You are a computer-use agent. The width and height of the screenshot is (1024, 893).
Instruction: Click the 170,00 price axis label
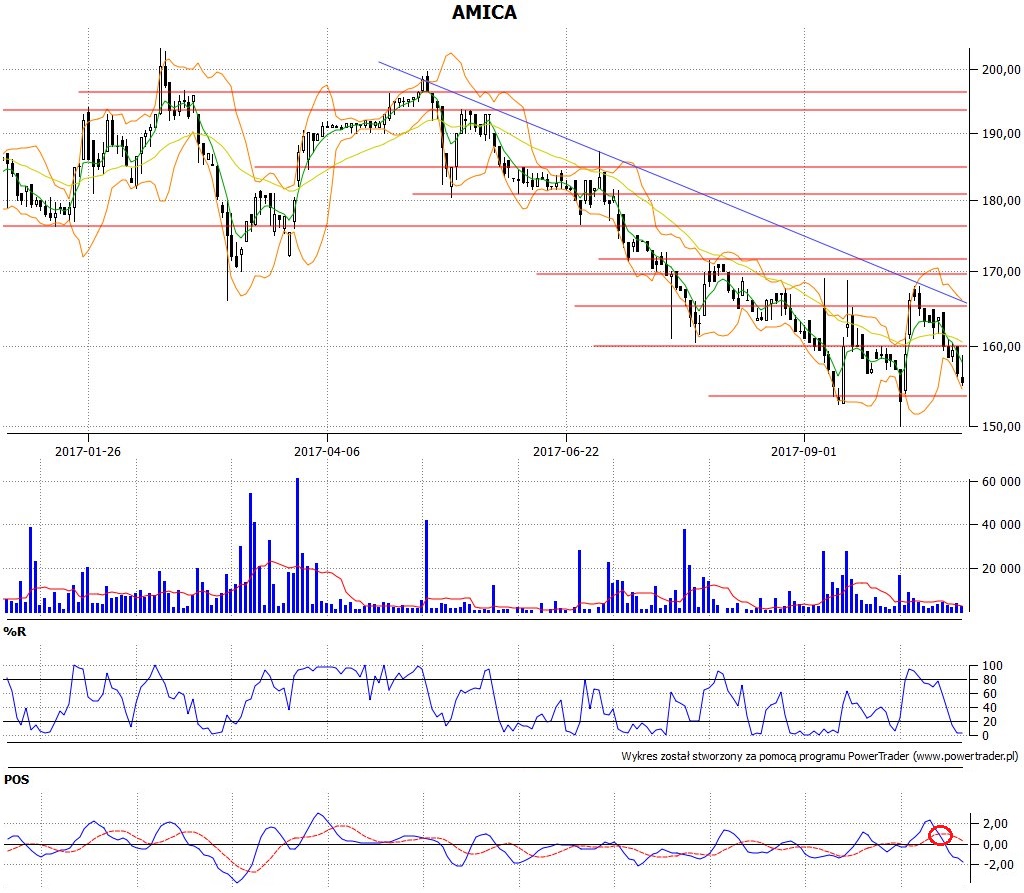(1000, 272)
